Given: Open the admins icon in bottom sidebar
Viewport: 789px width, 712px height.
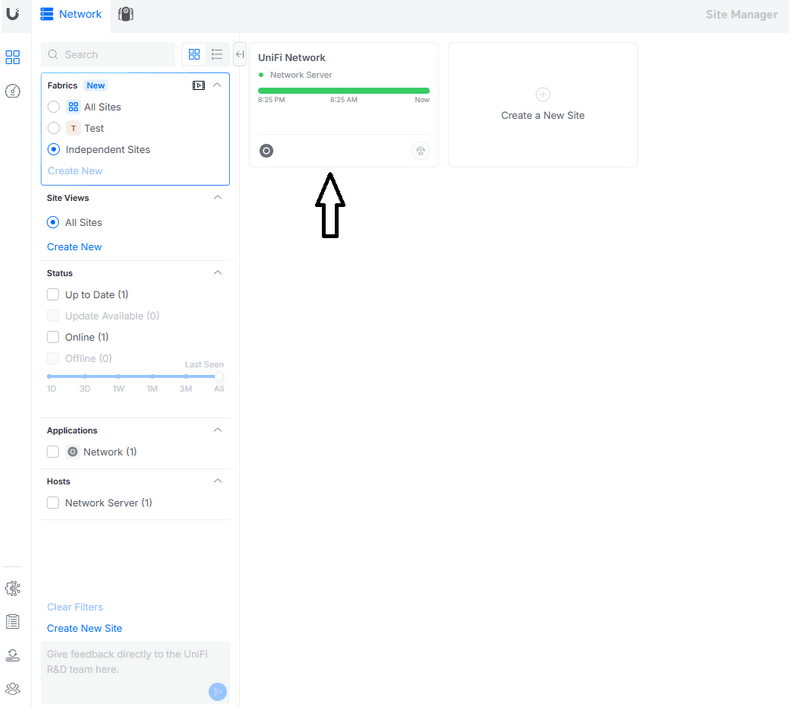Looking at the screenshot, I should (x=13, y=688).
